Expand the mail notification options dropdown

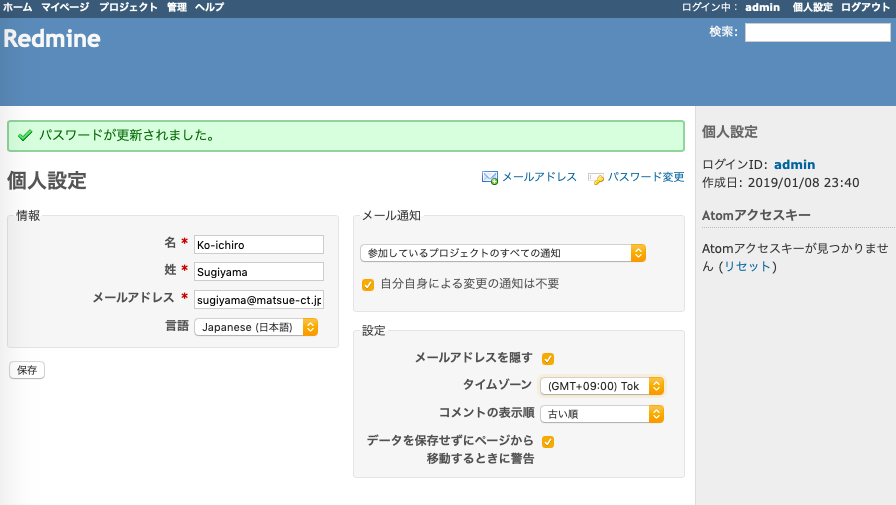pyautogui.click(x=503, y=253)
